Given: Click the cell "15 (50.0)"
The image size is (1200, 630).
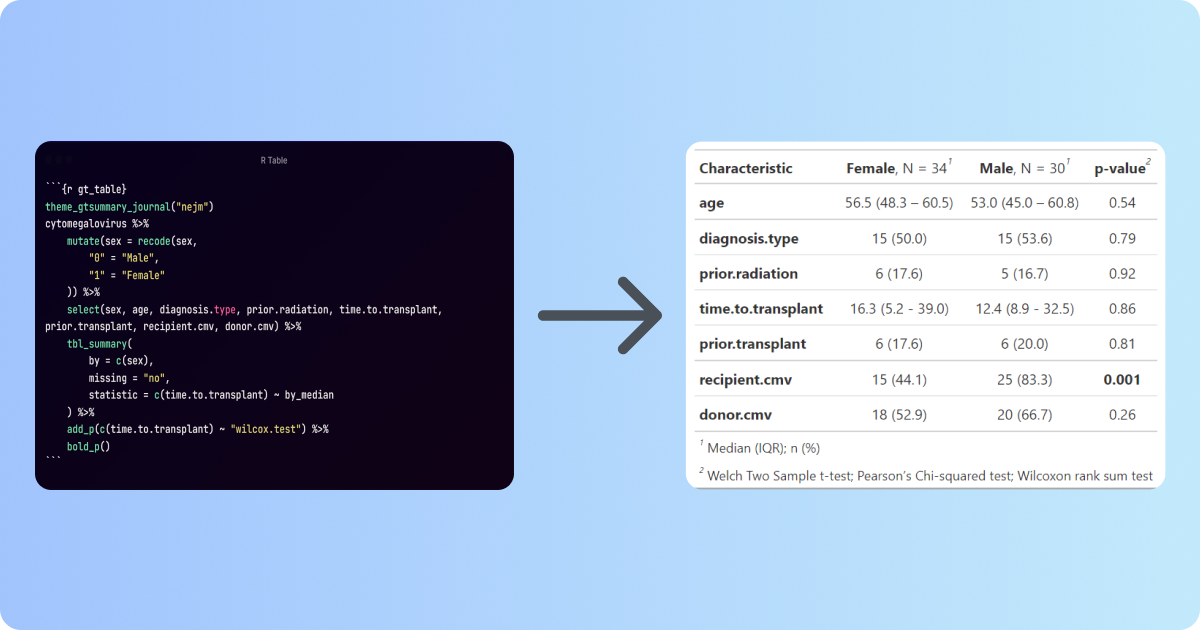Looking at the screenshot, I should click(899, 239).
